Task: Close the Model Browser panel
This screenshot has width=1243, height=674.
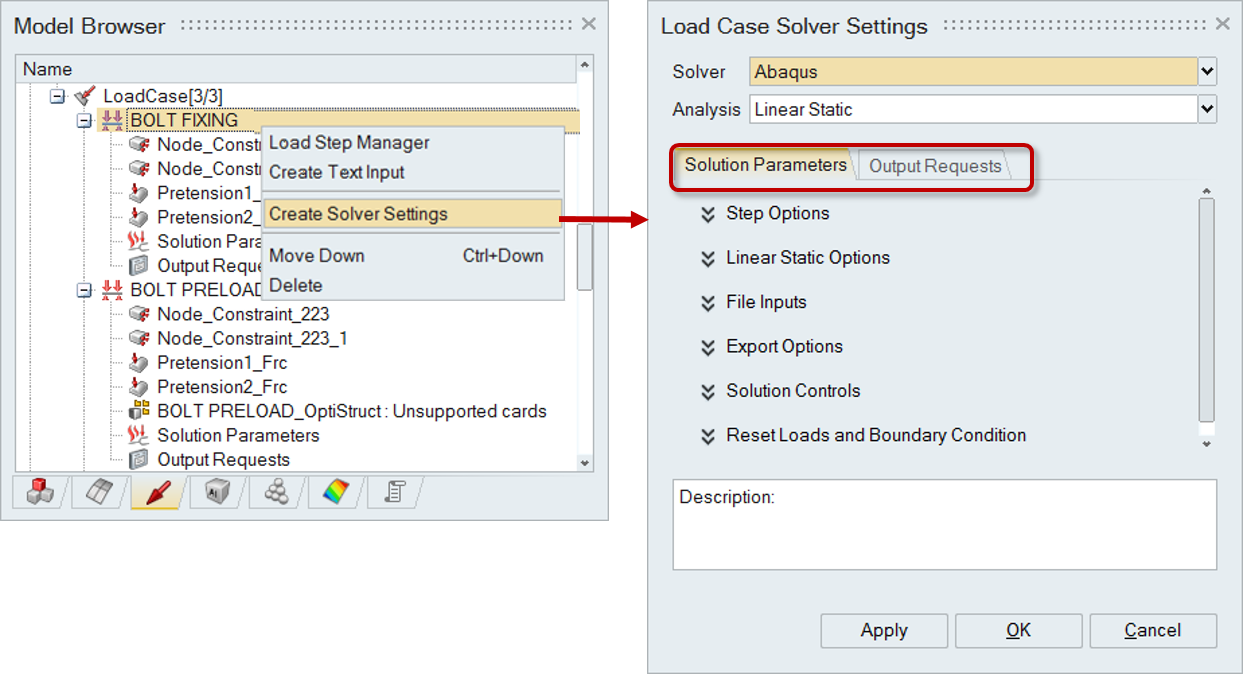Action: point(589,24)
